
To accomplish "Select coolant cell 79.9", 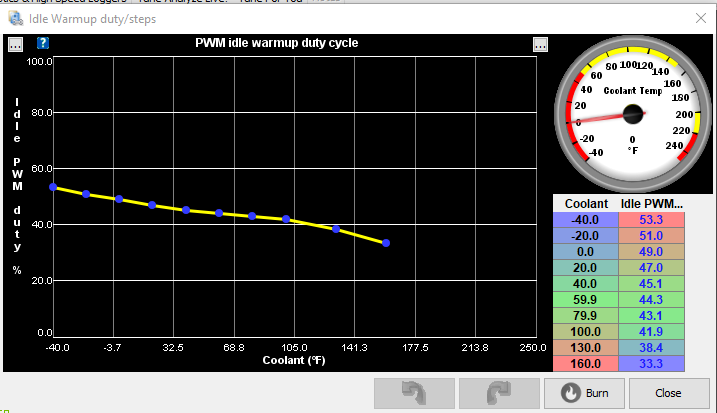I will [x=586, y=316].
